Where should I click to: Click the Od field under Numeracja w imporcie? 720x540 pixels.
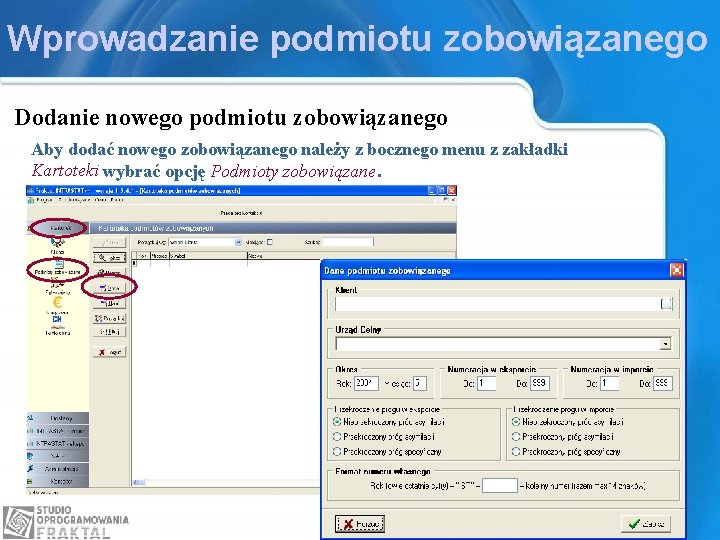click(x=609, y=383)
